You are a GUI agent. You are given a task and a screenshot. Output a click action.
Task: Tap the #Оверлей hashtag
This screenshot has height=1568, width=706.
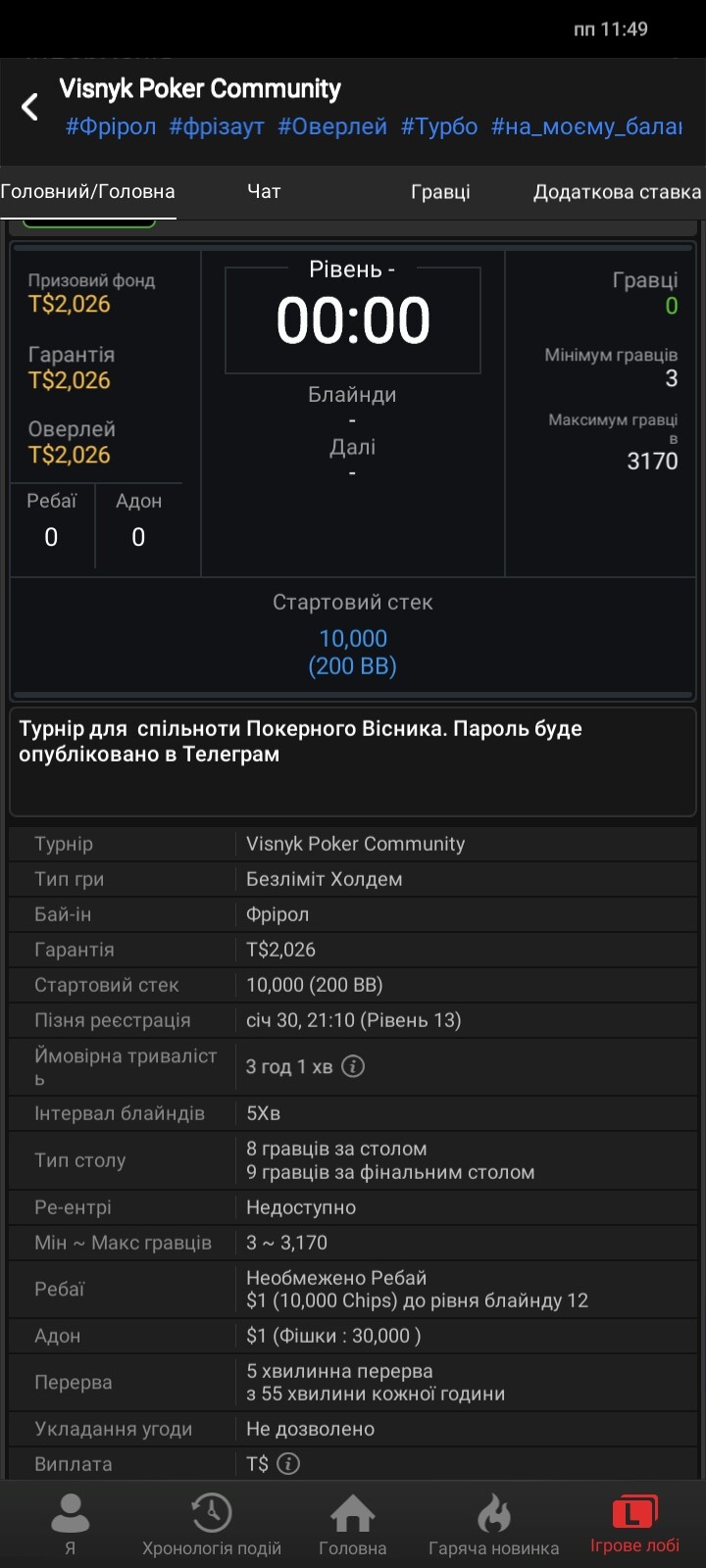click(332, 126)
